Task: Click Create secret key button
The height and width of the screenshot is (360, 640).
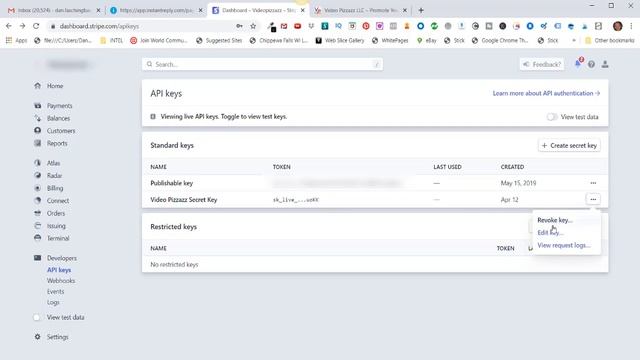Action: coord(569,145)
